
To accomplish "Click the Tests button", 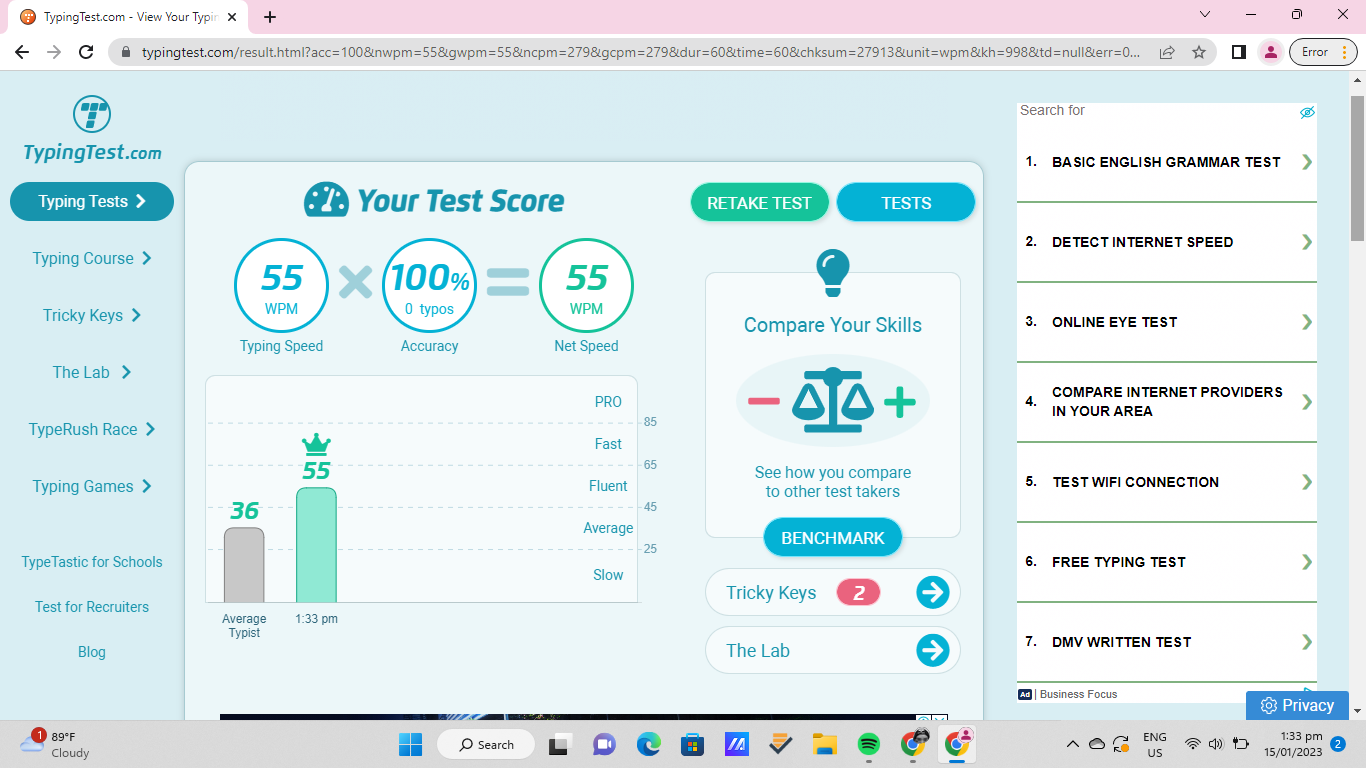I will [906, 203].
